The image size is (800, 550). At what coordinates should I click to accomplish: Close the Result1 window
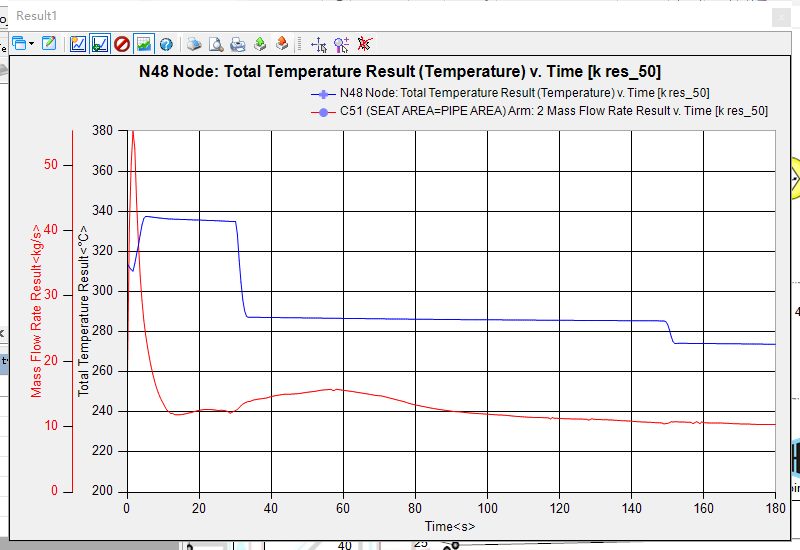[x=781, y=18]
